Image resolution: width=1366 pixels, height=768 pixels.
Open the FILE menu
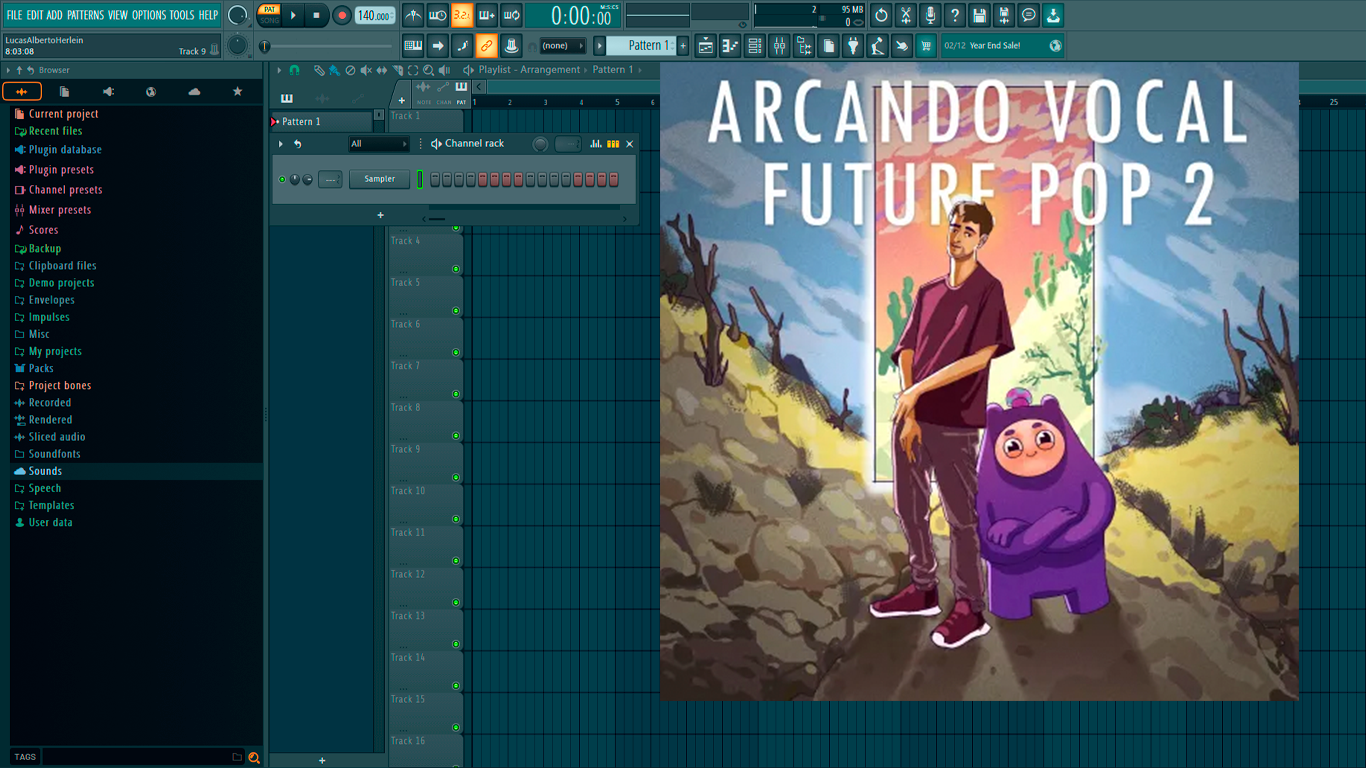point(14,15)
